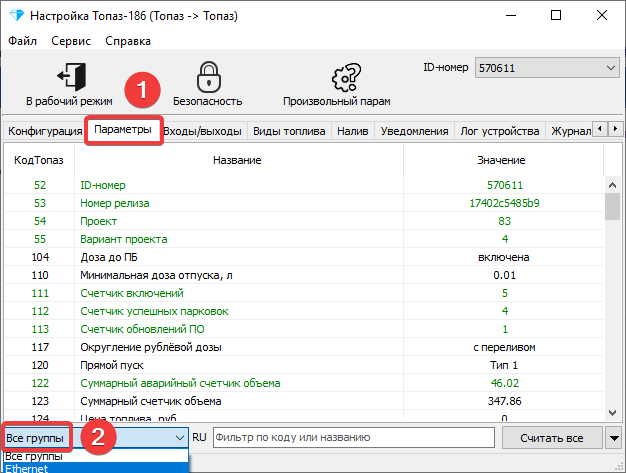Select the Счетчик успешных парковок row
This screenshot has height=473, width=626.
[304, 311]
